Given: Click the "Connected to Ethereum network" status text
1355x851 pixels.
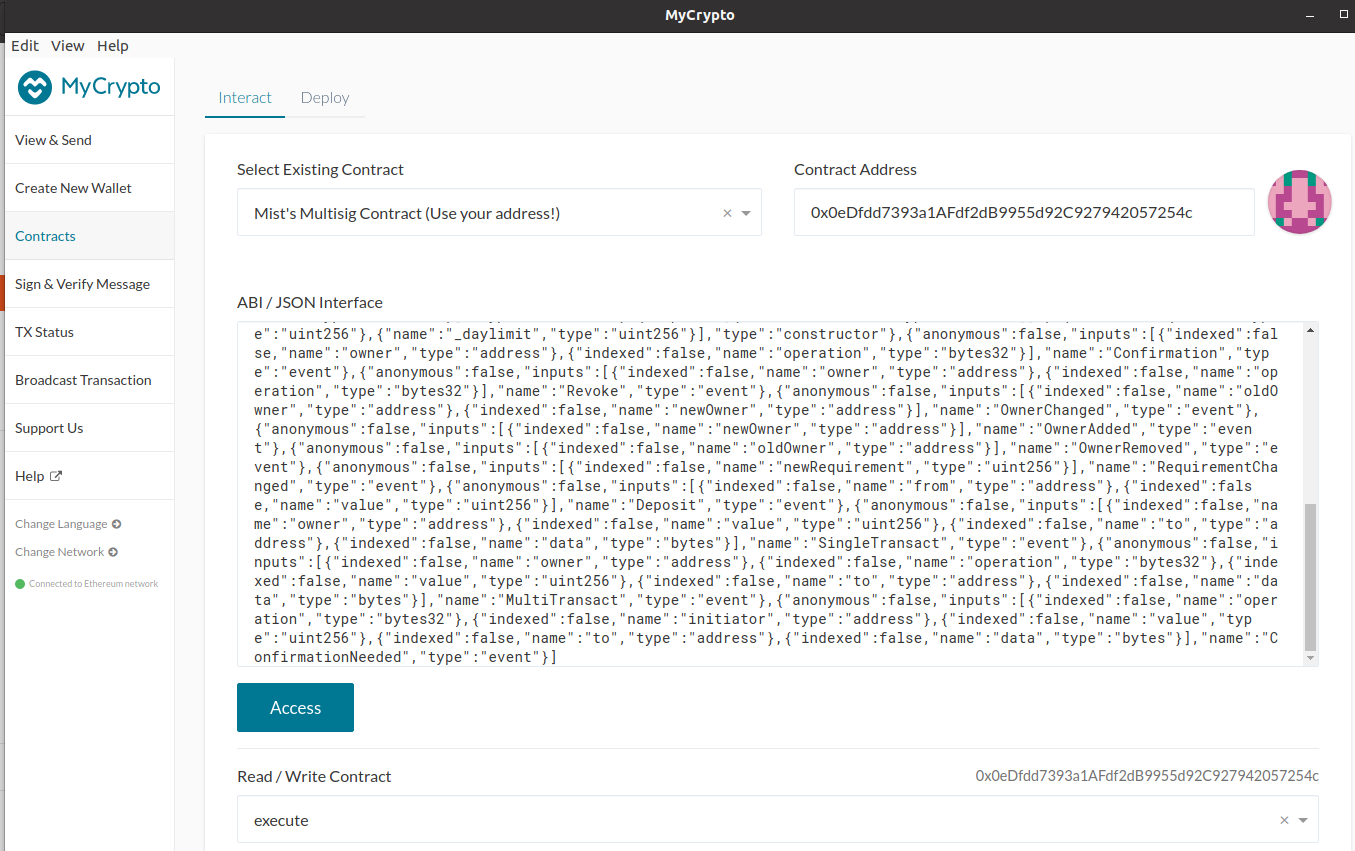Looking at the screenshot, I should pyautogui.click(x=94, y=584).
